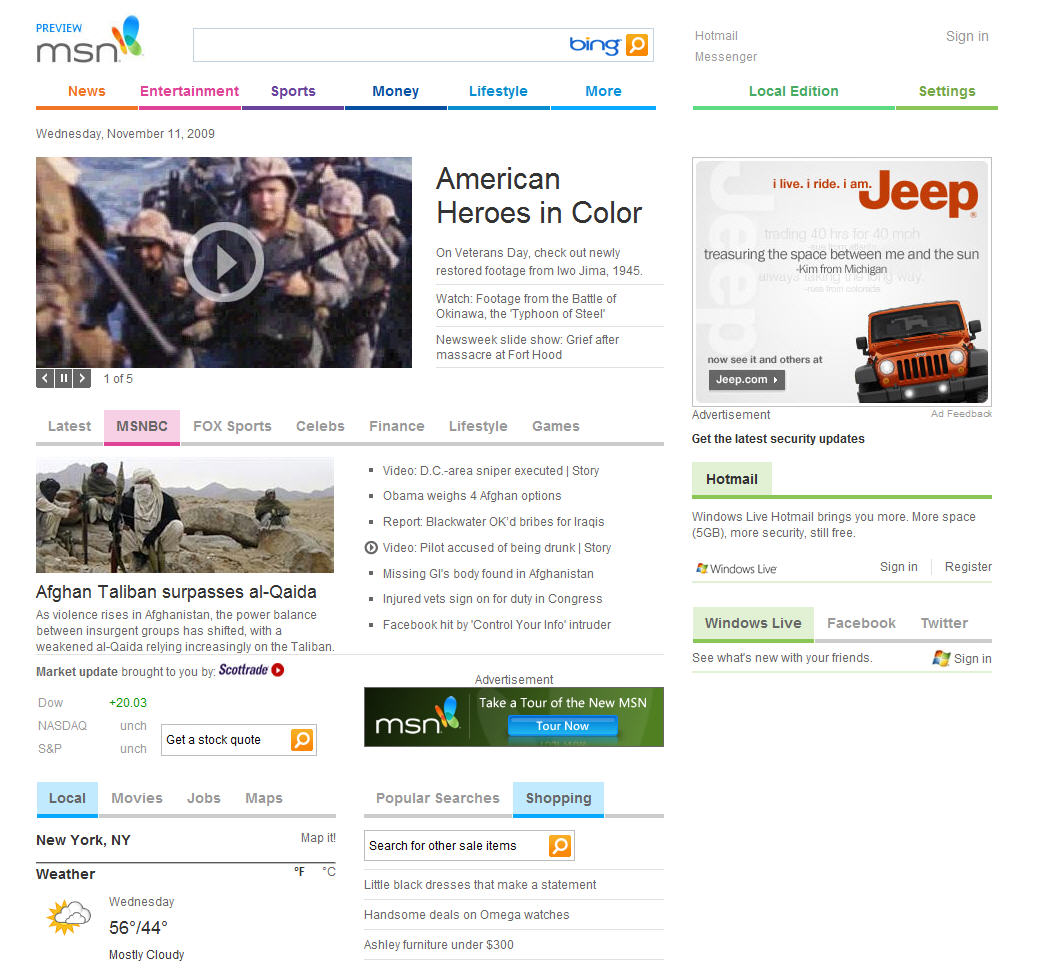Open the News section
Viewport: 1055px width, 968px height.
pyautogui.click(x=87, y=91)
